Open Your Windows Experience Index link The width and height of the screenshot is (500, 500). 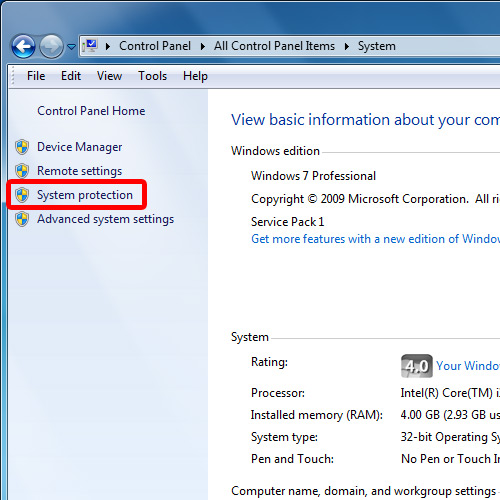click(x=468, y=366)
